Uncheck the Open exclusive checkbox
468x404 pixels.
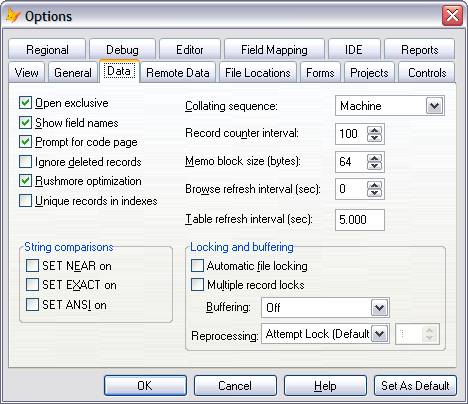pyautogui.click(x=25, y=103)
